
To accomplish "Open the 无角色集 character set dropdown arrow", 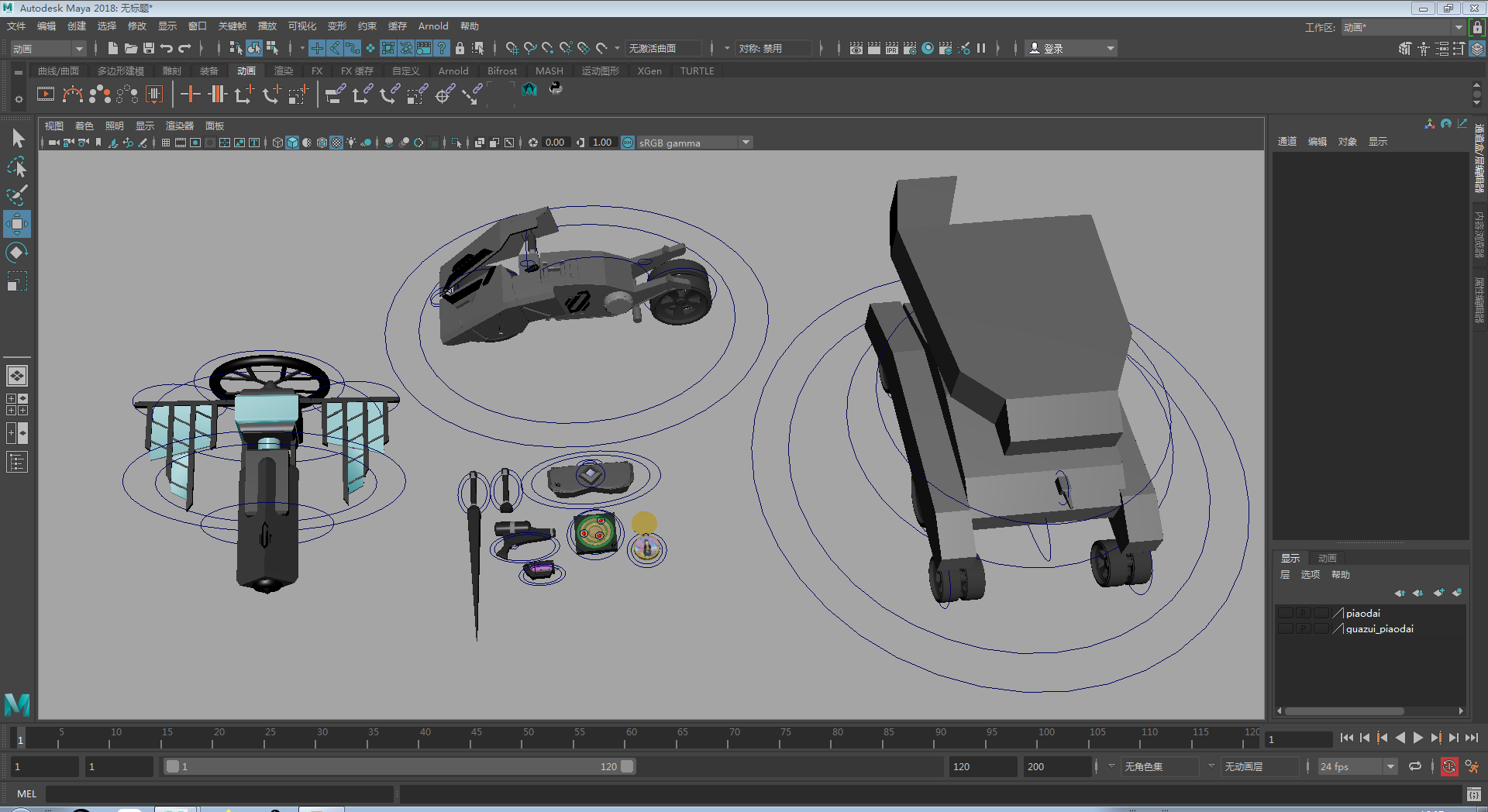I will [x=1111, y=766].
